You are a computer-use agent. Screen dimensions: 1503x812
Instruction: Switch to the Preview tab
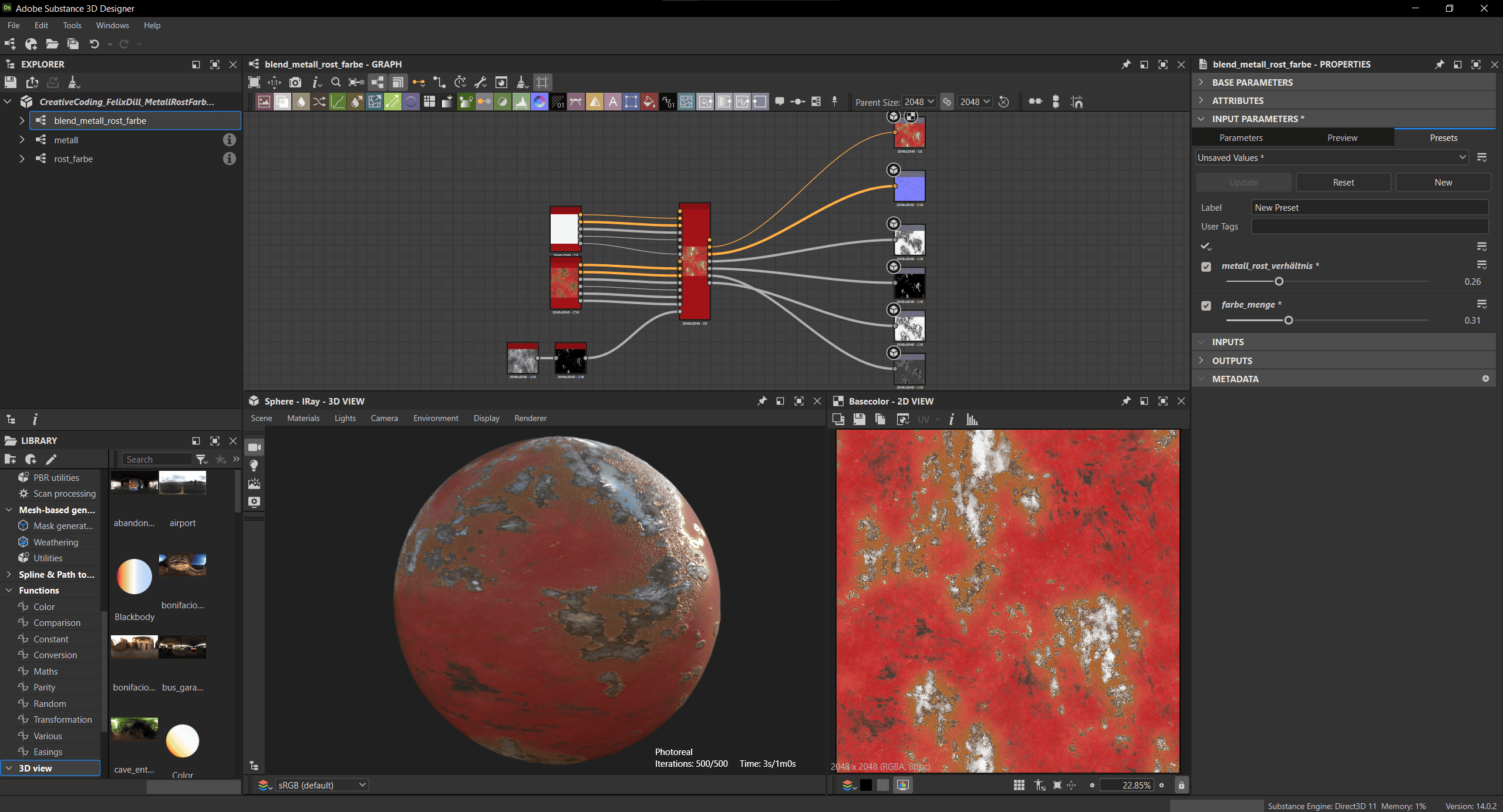[x=1342, y=137]
